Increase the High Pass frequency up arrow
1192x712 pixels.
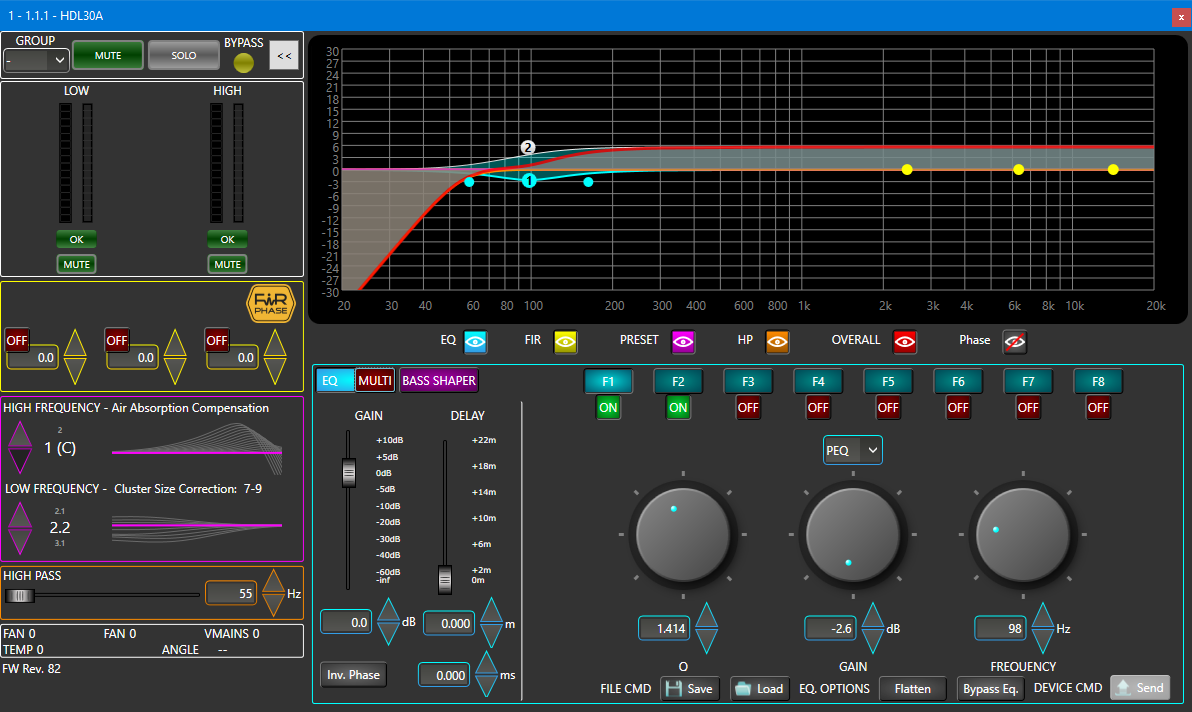tap(273, 582)
